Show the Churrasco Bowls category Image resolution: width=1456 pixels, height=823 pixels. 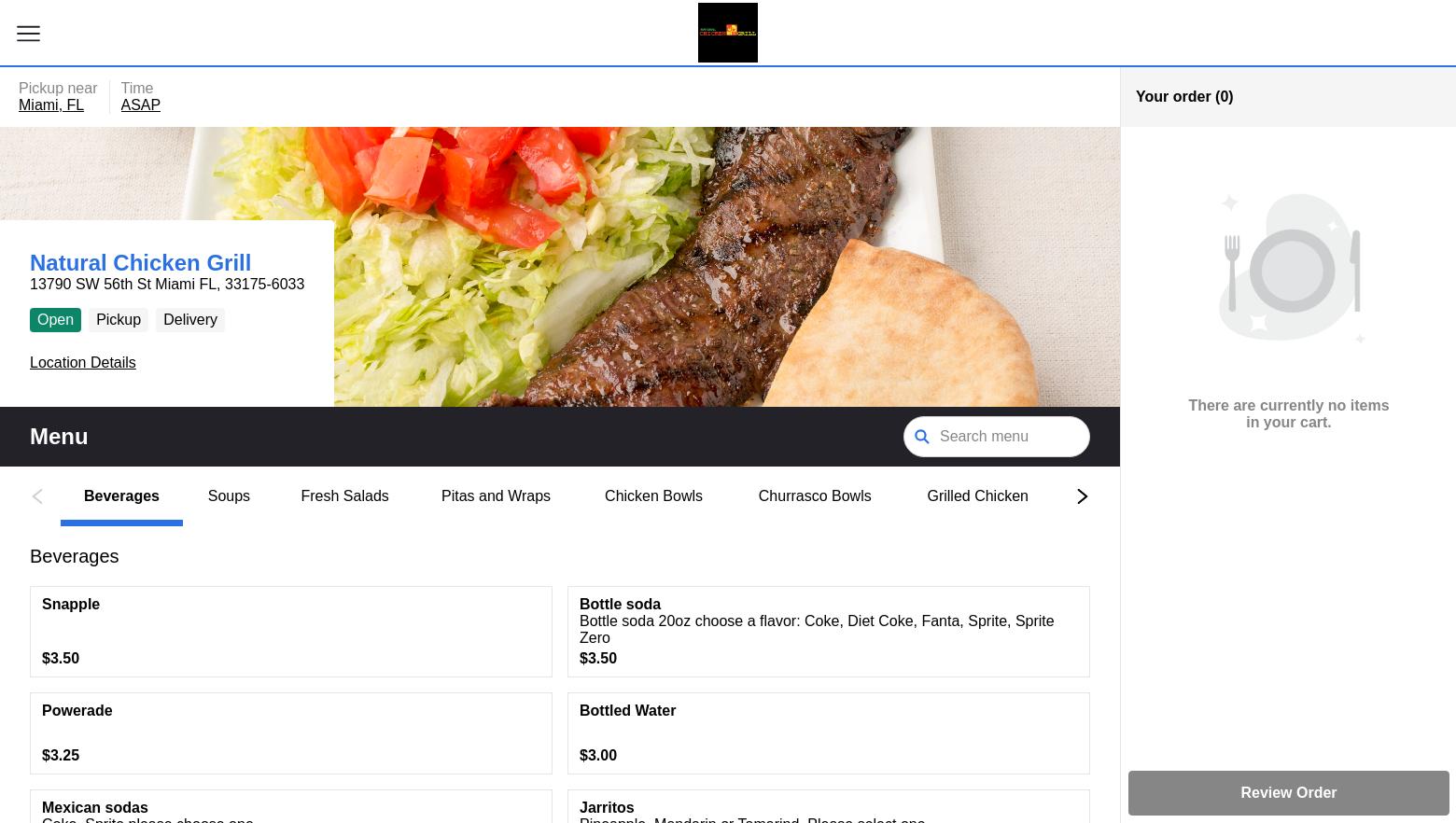[x=815, y=496]
